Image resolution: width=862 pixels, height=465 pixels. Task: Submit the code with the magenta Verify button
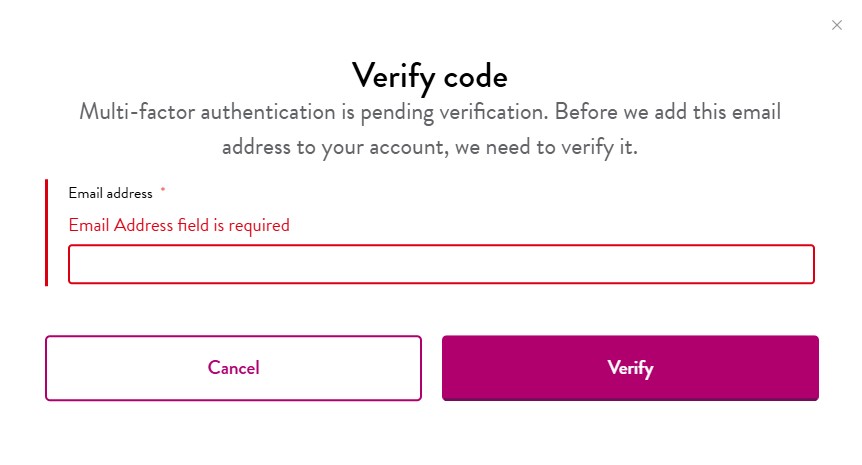pos(630,368)
